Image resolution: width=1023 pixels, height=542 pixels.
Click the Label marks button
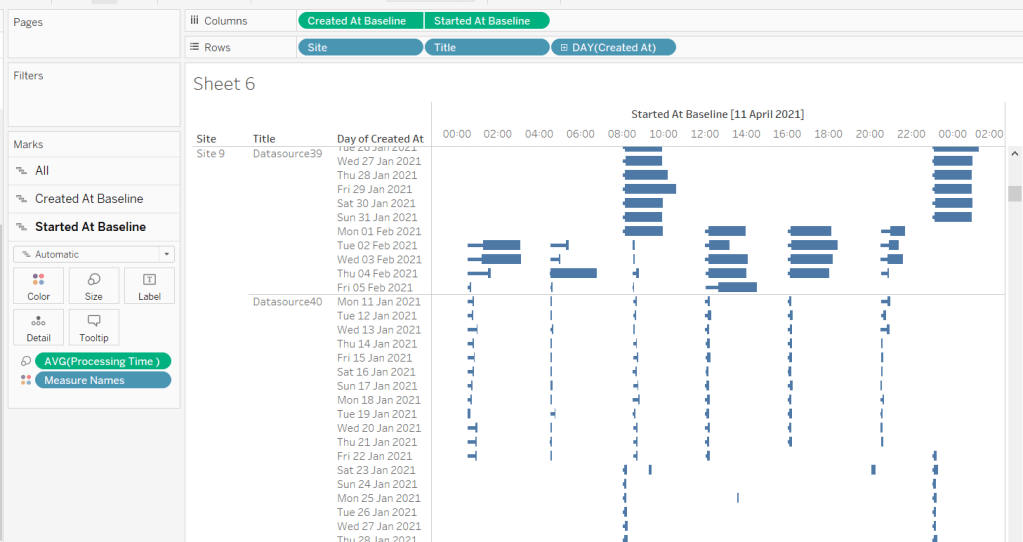tap(149, 286)
